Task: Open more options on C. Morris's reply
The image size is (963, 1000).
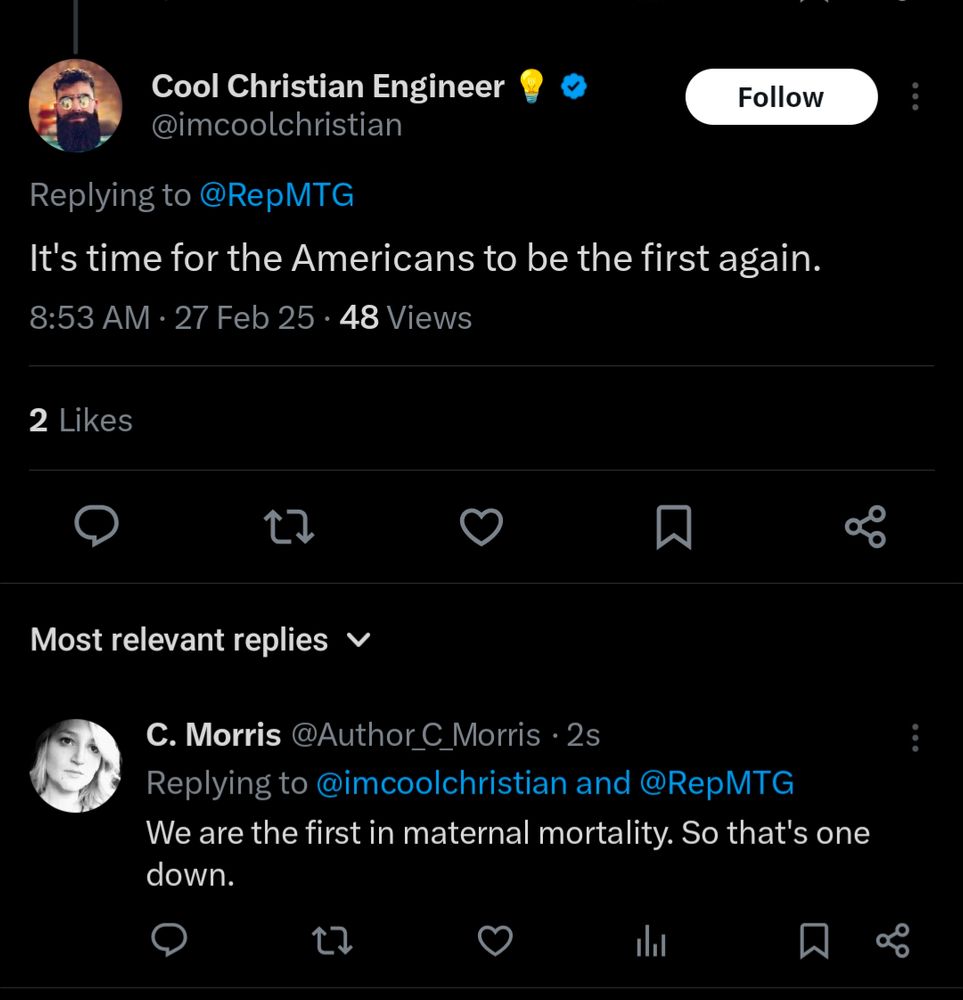Action: pyautogui.click(x=915, y=737)
